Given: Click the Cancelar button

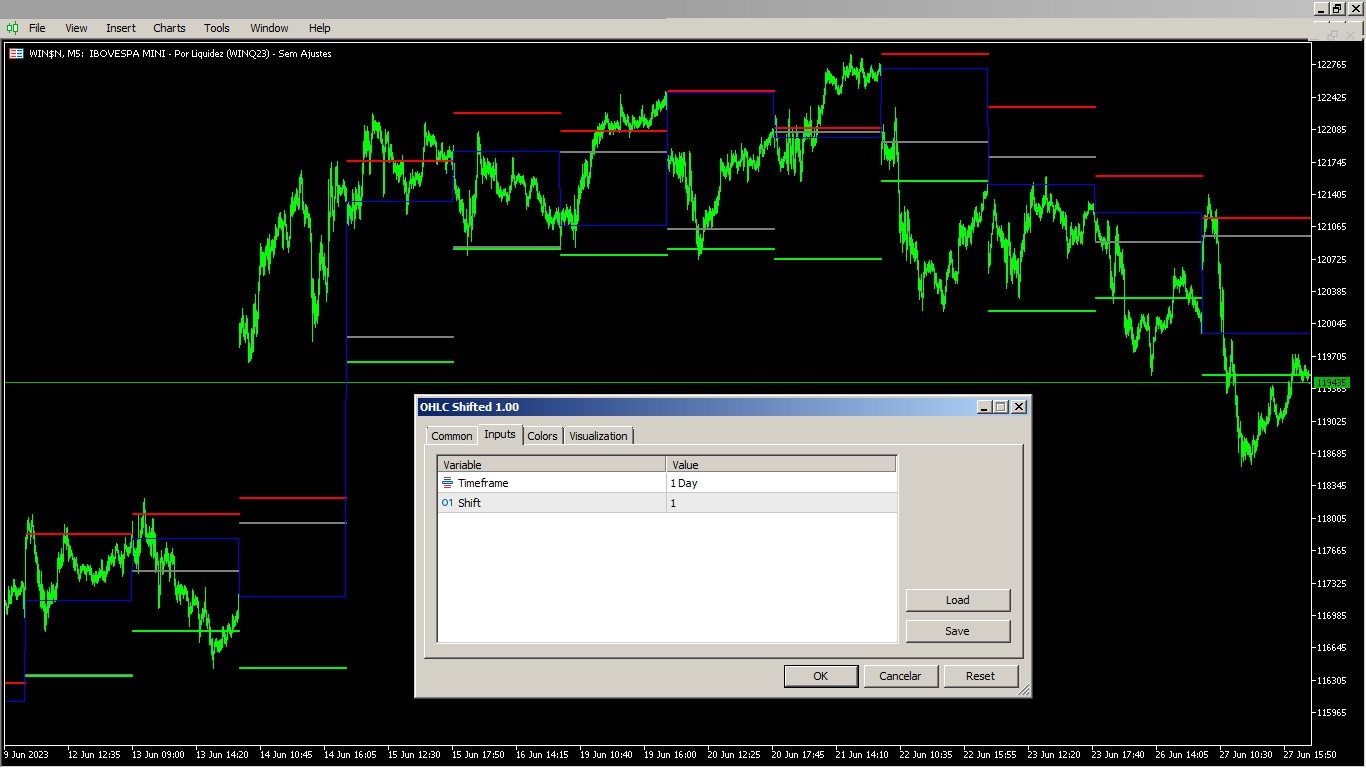Looking at the screenshot, I should tap(900, 676).
